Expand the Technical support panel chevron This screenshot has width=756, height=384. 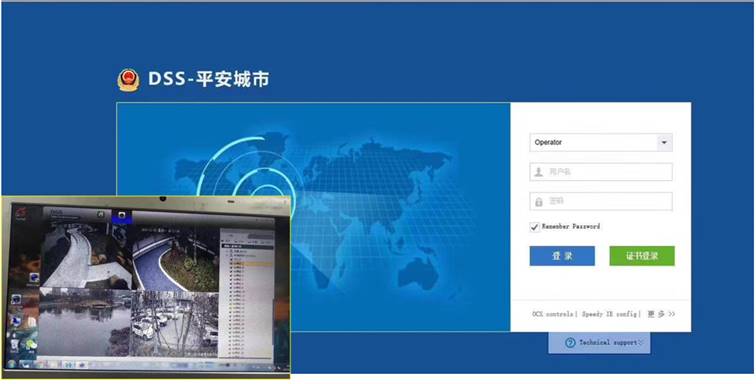coord(640,343)
